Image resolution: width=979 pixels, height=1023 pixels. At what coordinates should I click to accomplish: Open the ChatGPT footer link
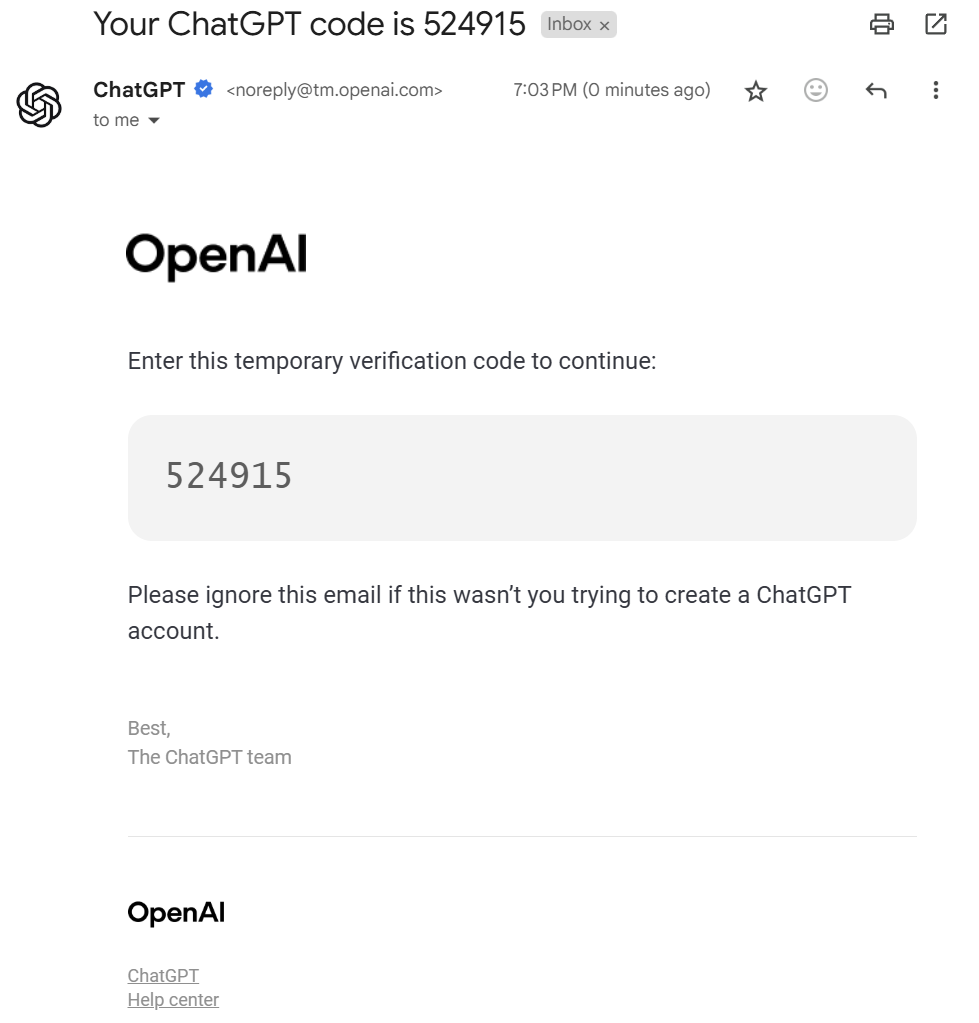tap(163, 975)
